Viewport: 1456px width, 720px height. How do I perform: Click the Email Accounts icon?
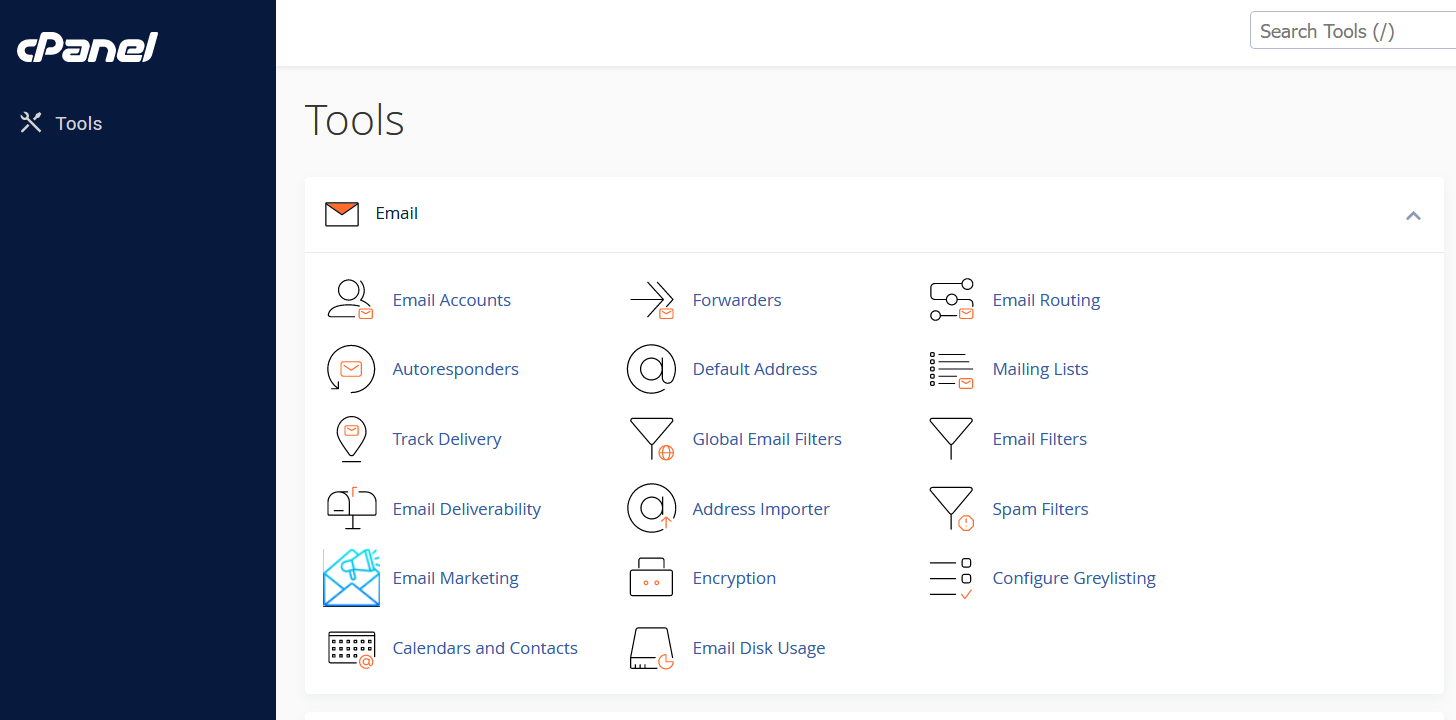[351, 300]
